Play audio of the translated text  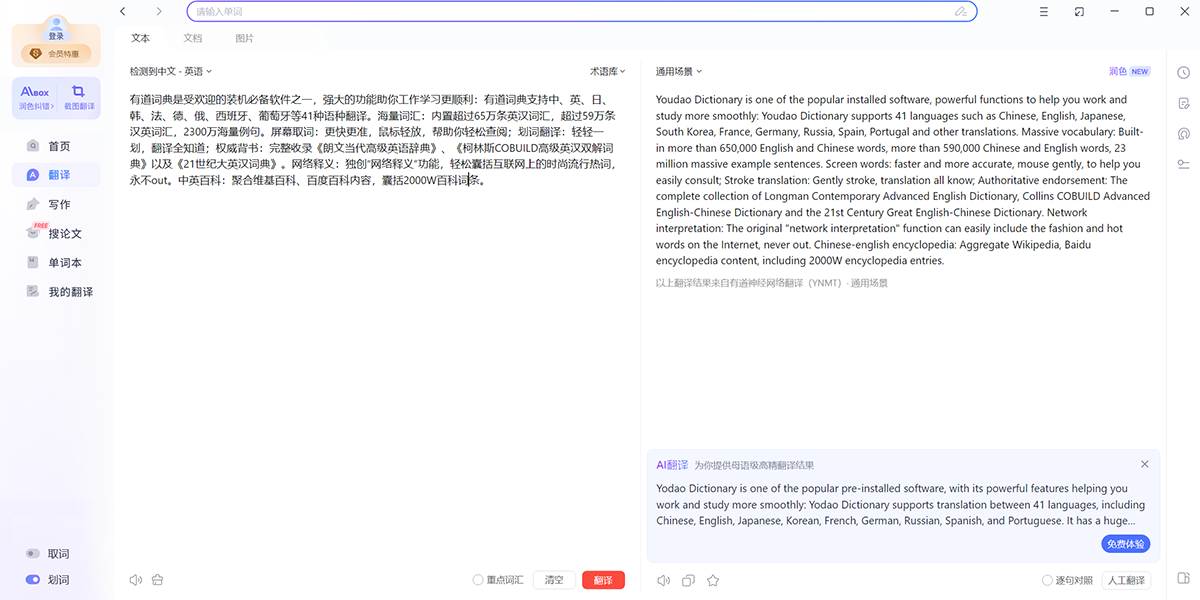click(663, 580)
